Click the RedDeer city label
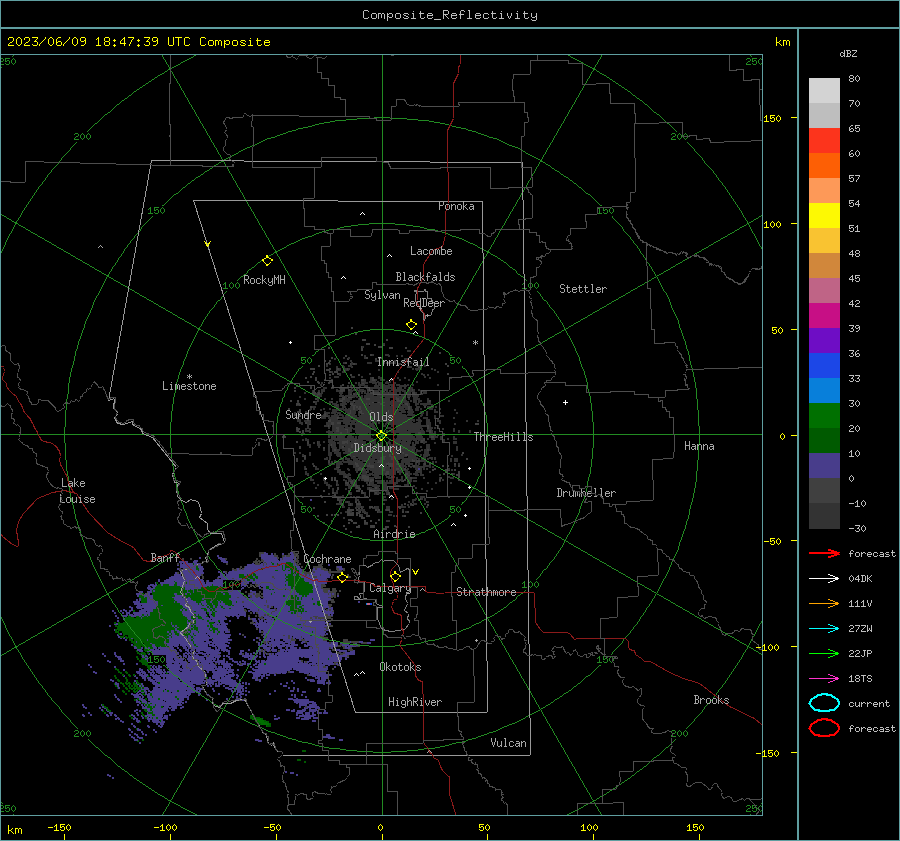Image resolution: width=900 pixels, height=841 pixels. pos(424,303)
